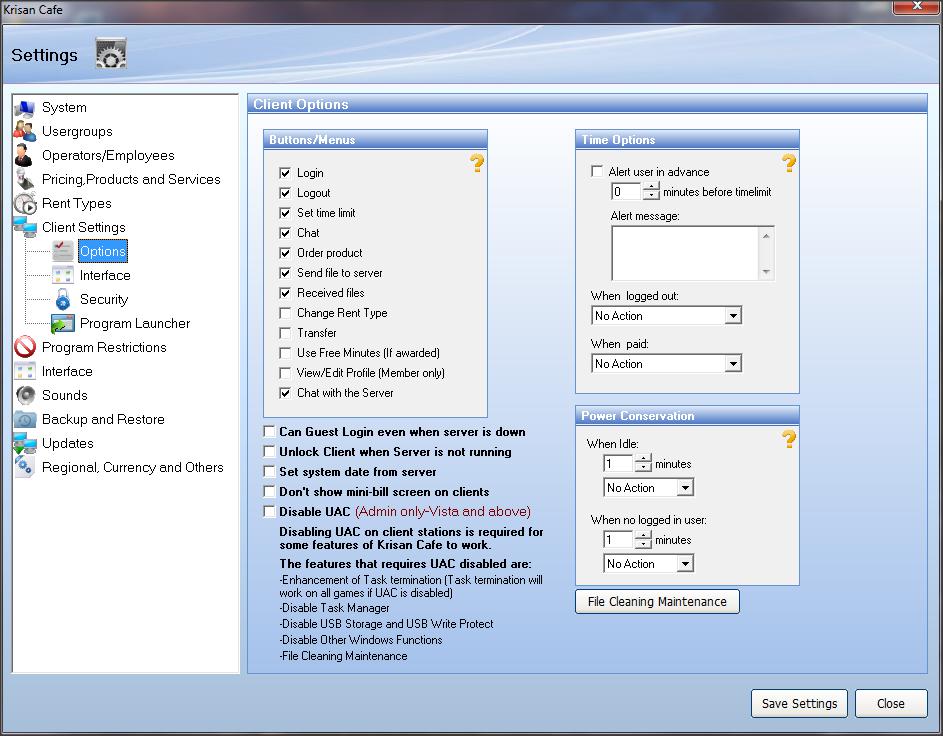Uncheck the Logout checkbox

click(285, 193)
